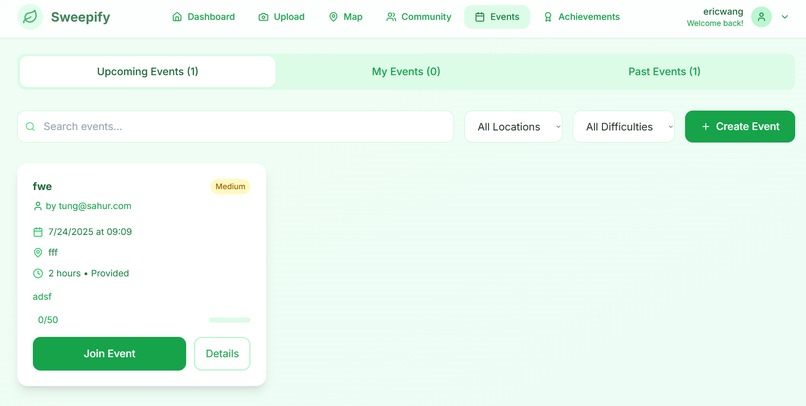Viewport: 806px width, 406px height.
Task: Click the fwe event title
Action: [x=42, y=186]
